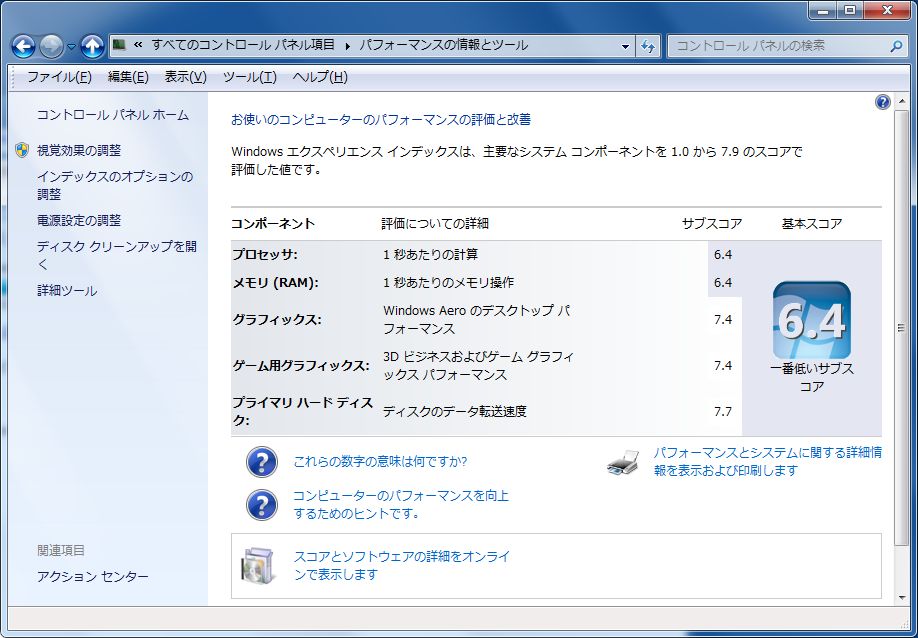Open the ヘルプ(H) menu

[x=320, y=77]
